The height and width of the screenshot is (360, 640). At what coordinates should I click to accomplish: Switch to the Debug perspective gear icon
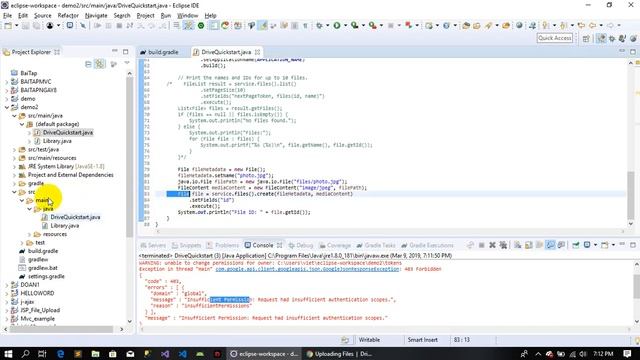pos(612,38)
